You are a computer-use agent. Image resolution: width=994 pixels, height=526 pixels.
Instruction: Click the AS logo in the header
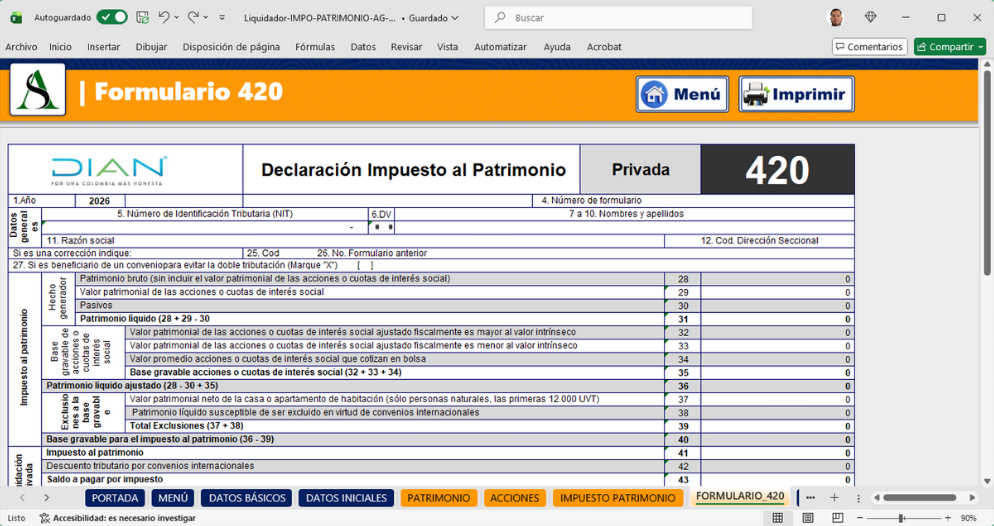(x=37, y=89)
